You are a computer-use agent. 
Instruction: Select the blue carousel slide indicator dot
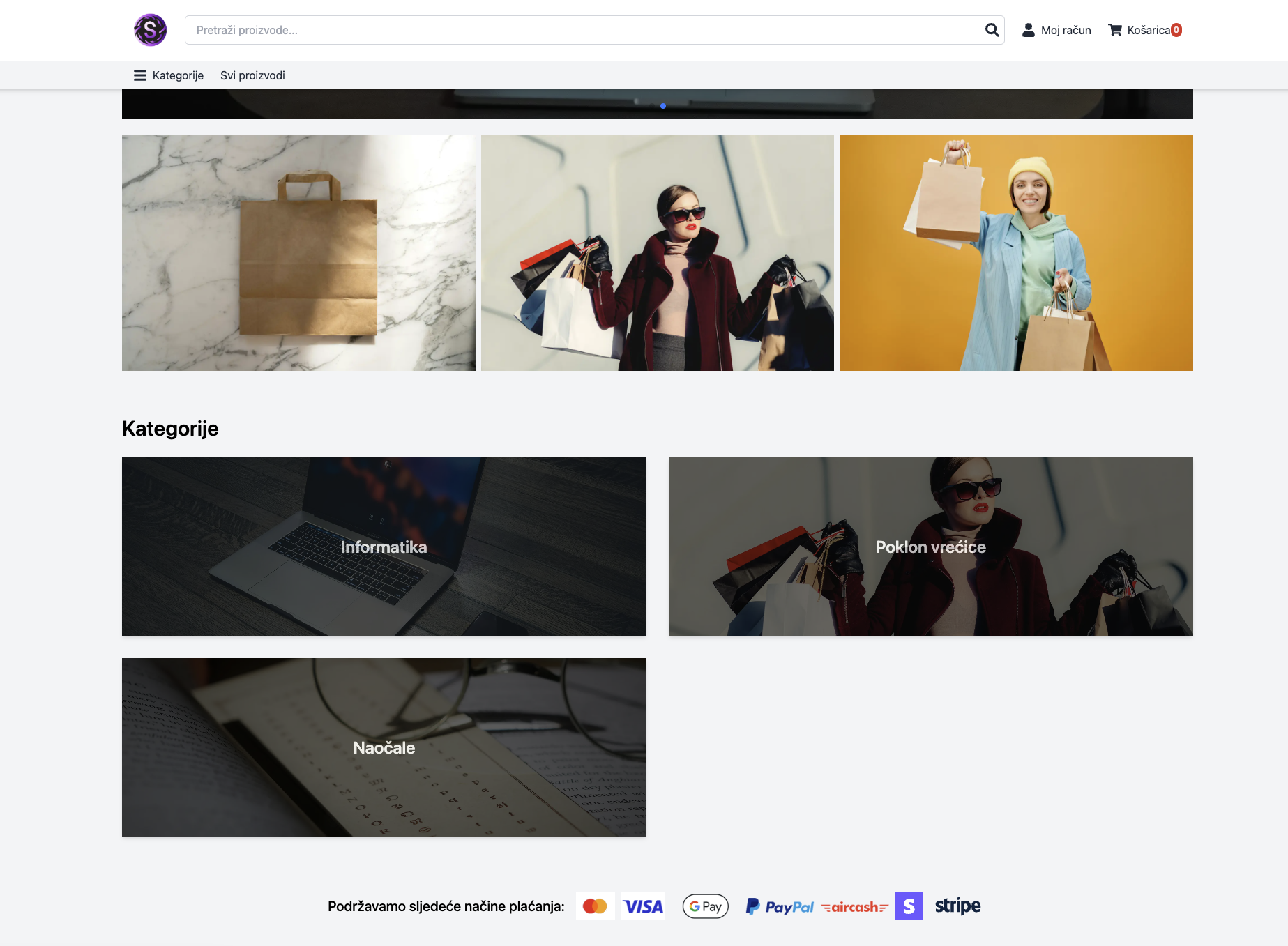662,106
